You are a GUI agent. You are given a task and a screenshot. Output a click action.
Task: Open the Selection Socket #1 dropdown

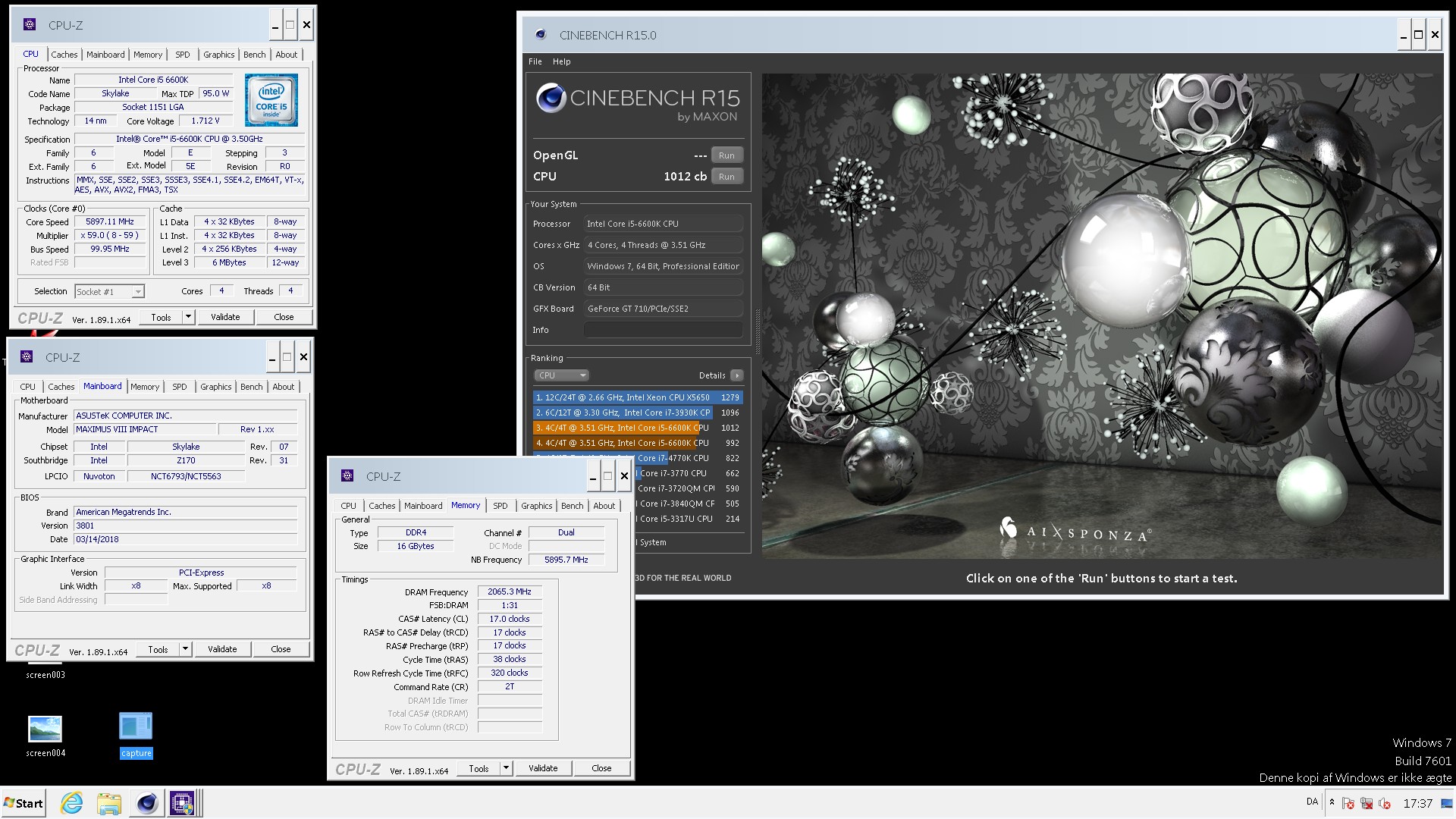(x=137, y=292)
